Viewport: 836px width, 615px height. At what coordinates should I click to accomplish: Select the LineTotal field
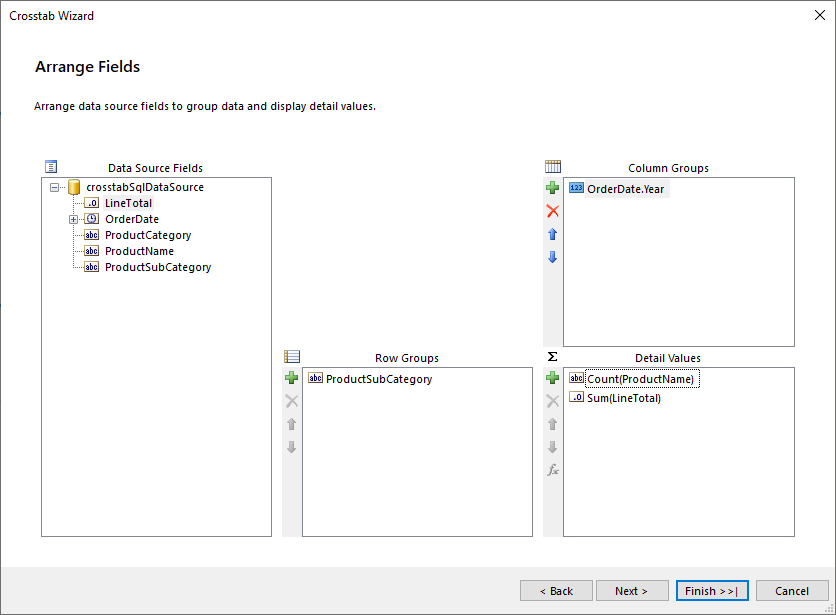point(127,203)
